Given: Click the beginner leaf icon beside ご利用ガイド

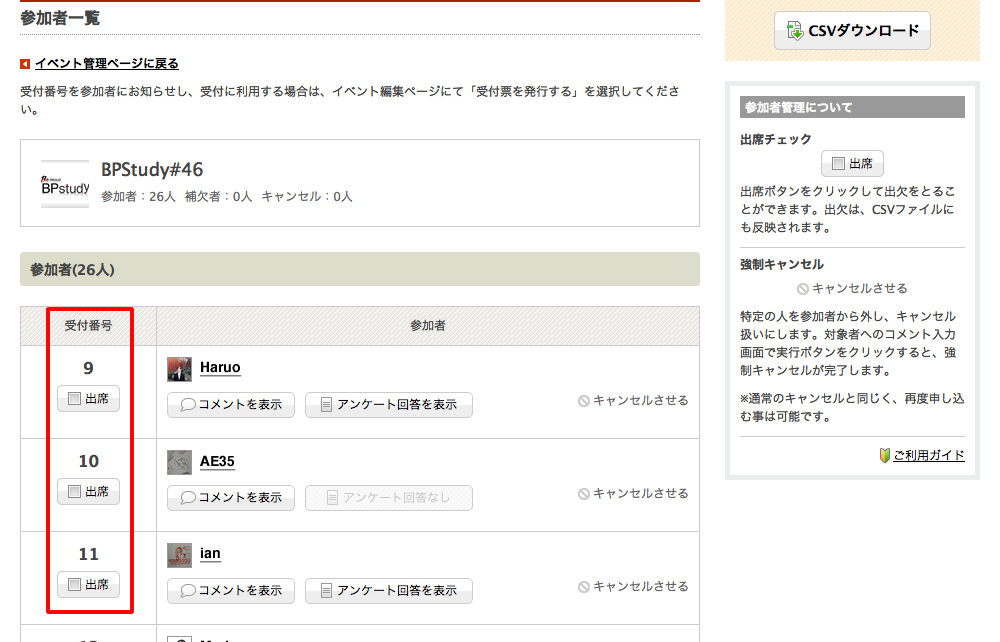Looking at the screenshot, I should [x=885, y=455].
